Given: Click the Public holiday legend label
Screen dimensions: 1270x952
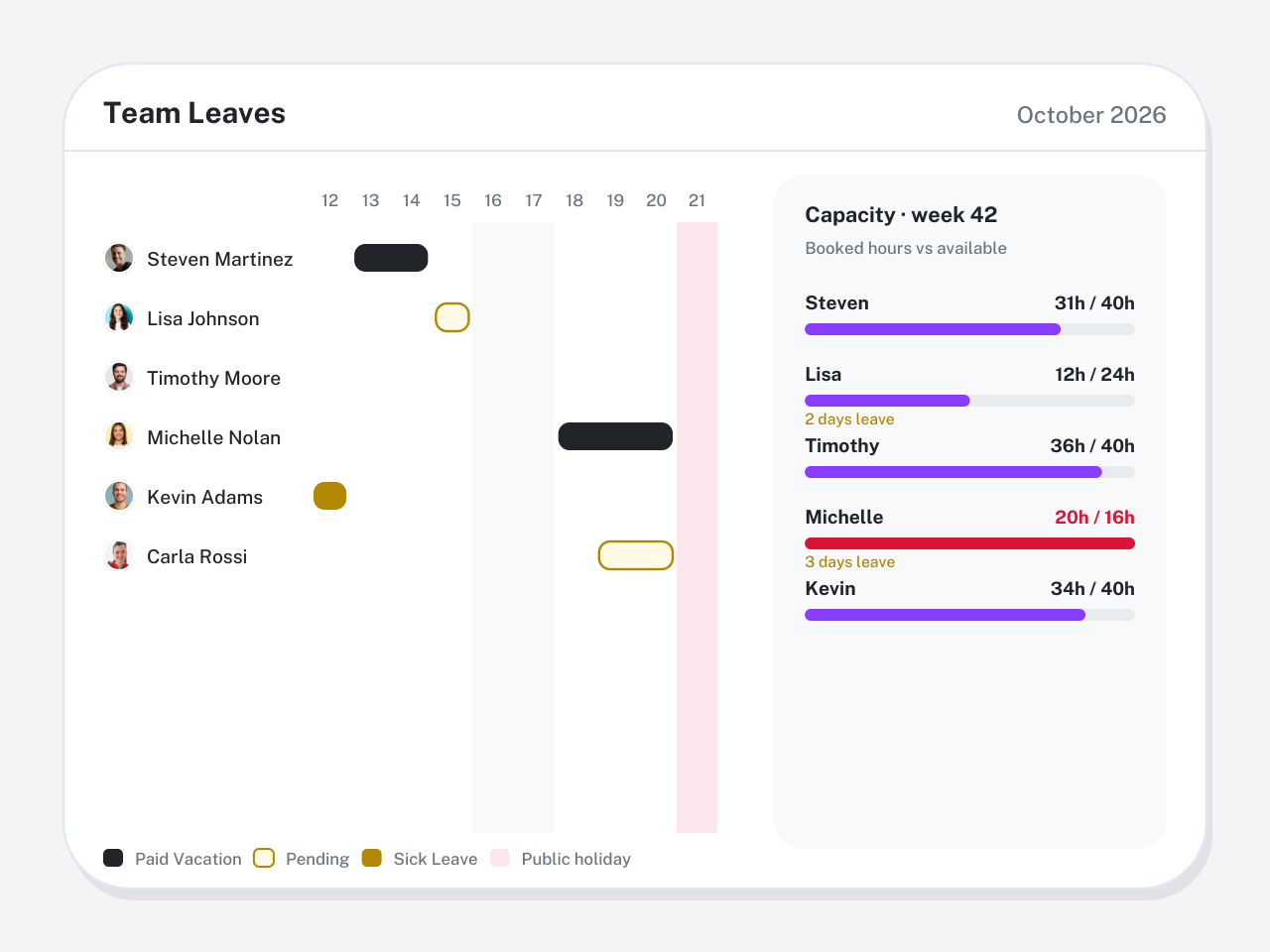Looking at the screenshot, I should pyautogui.click(x=576, y=859).
